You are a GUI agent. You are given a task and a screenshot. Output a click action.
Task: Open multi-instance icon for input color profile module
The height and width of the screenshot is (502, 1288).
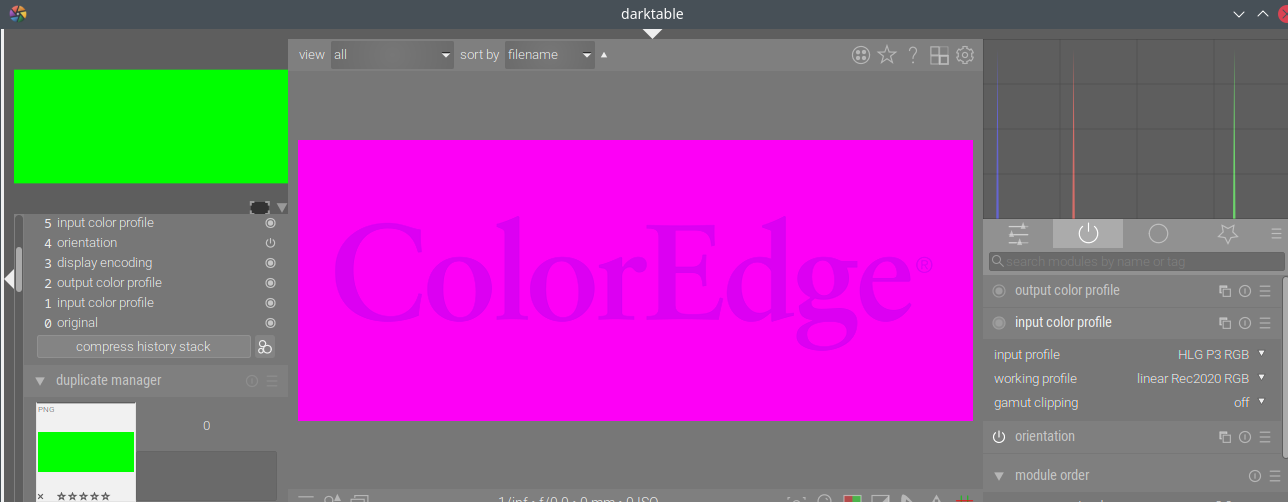pyautogui.click(x=1225, y=323)
